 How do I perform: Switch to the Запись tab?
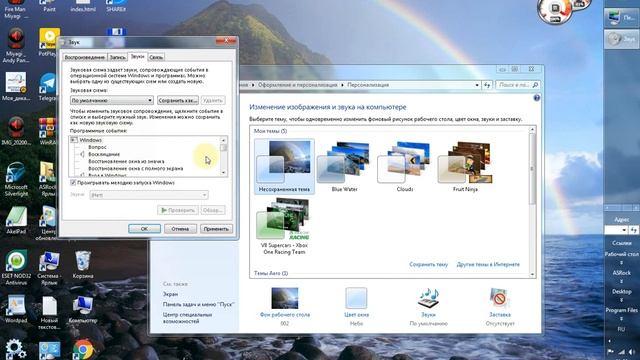point(117,57)
